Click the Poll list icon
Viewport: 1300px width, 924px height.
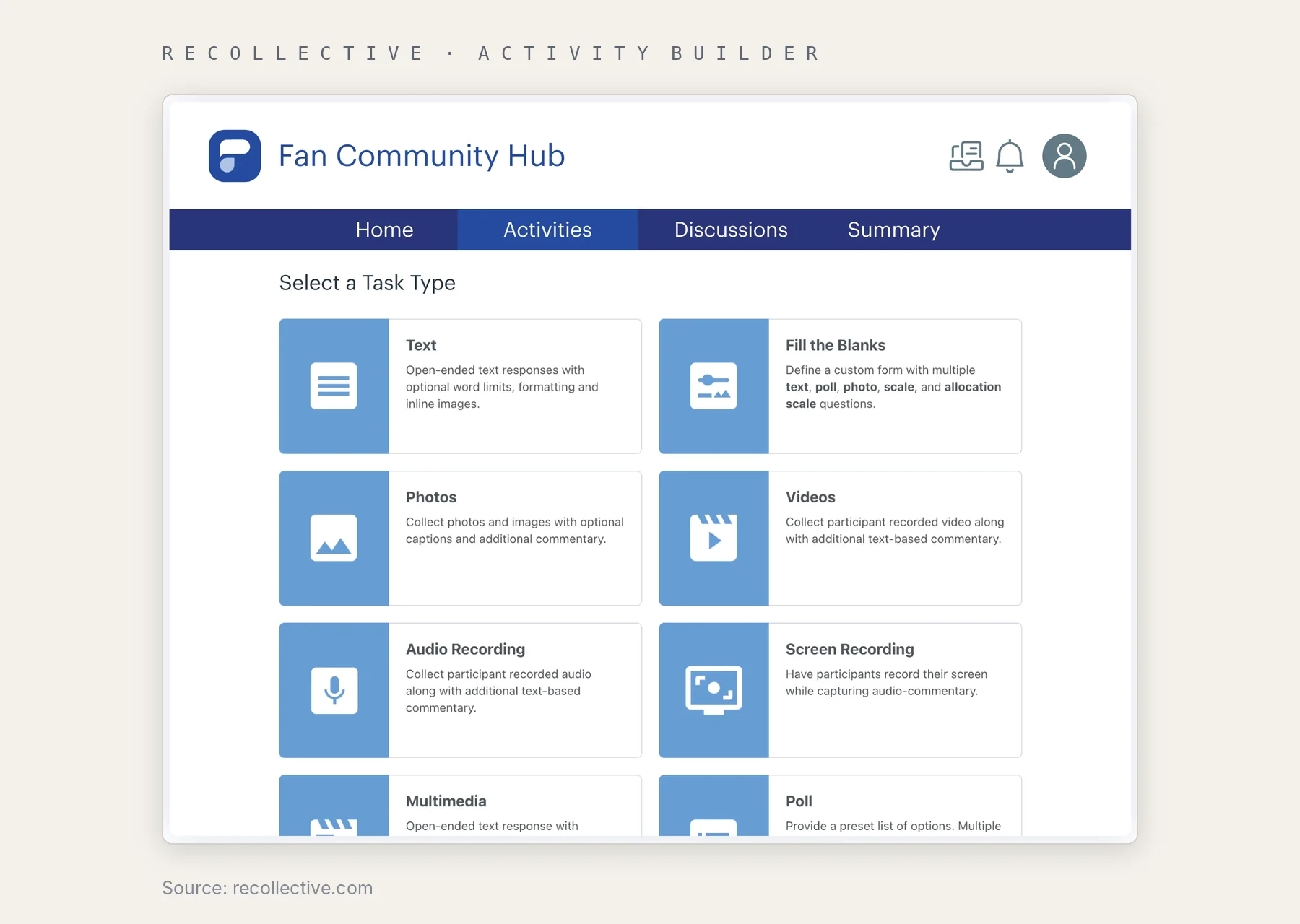coord(714,827)
